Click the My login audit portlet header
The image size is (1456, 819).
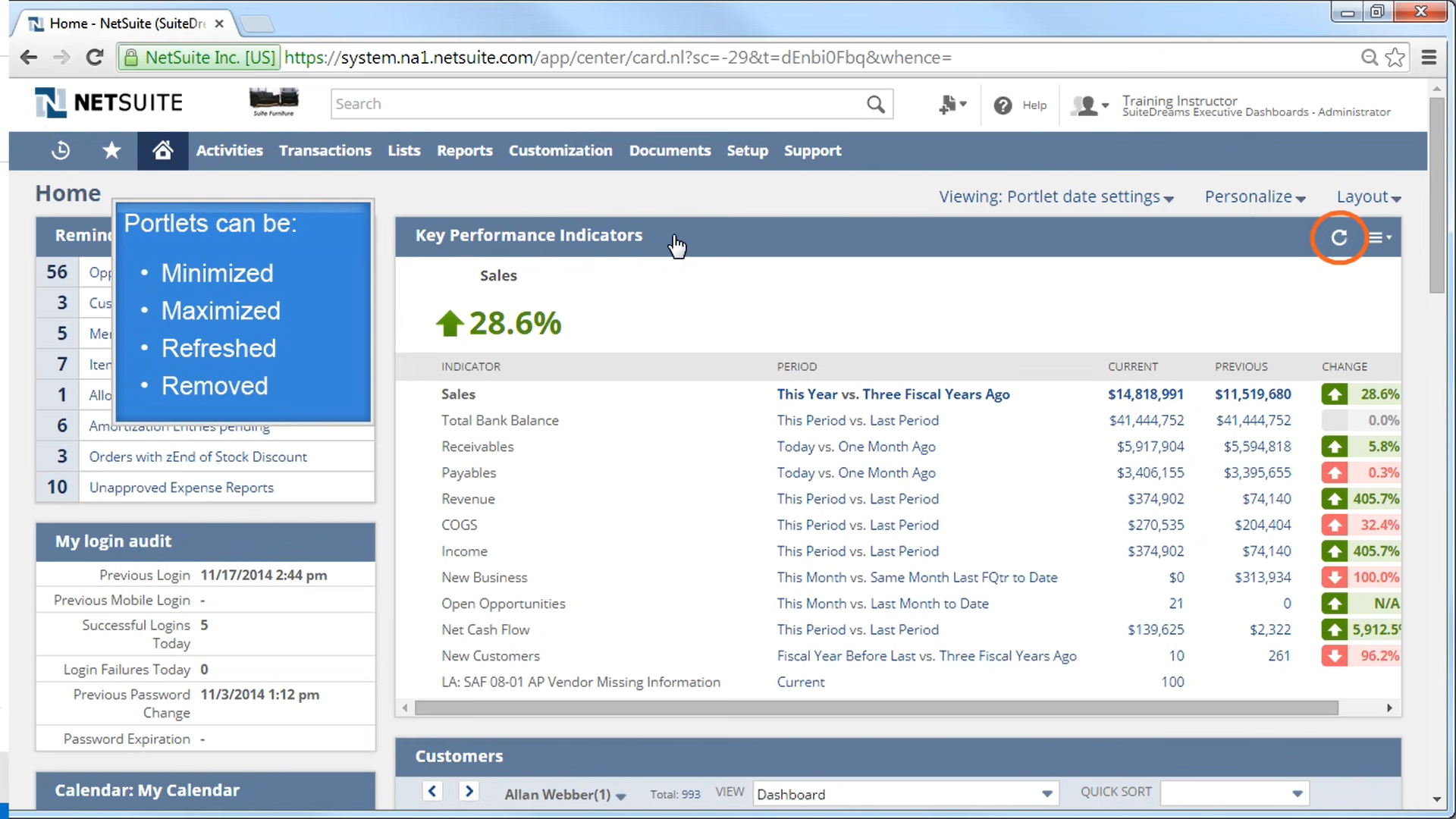tap(206, 541)
